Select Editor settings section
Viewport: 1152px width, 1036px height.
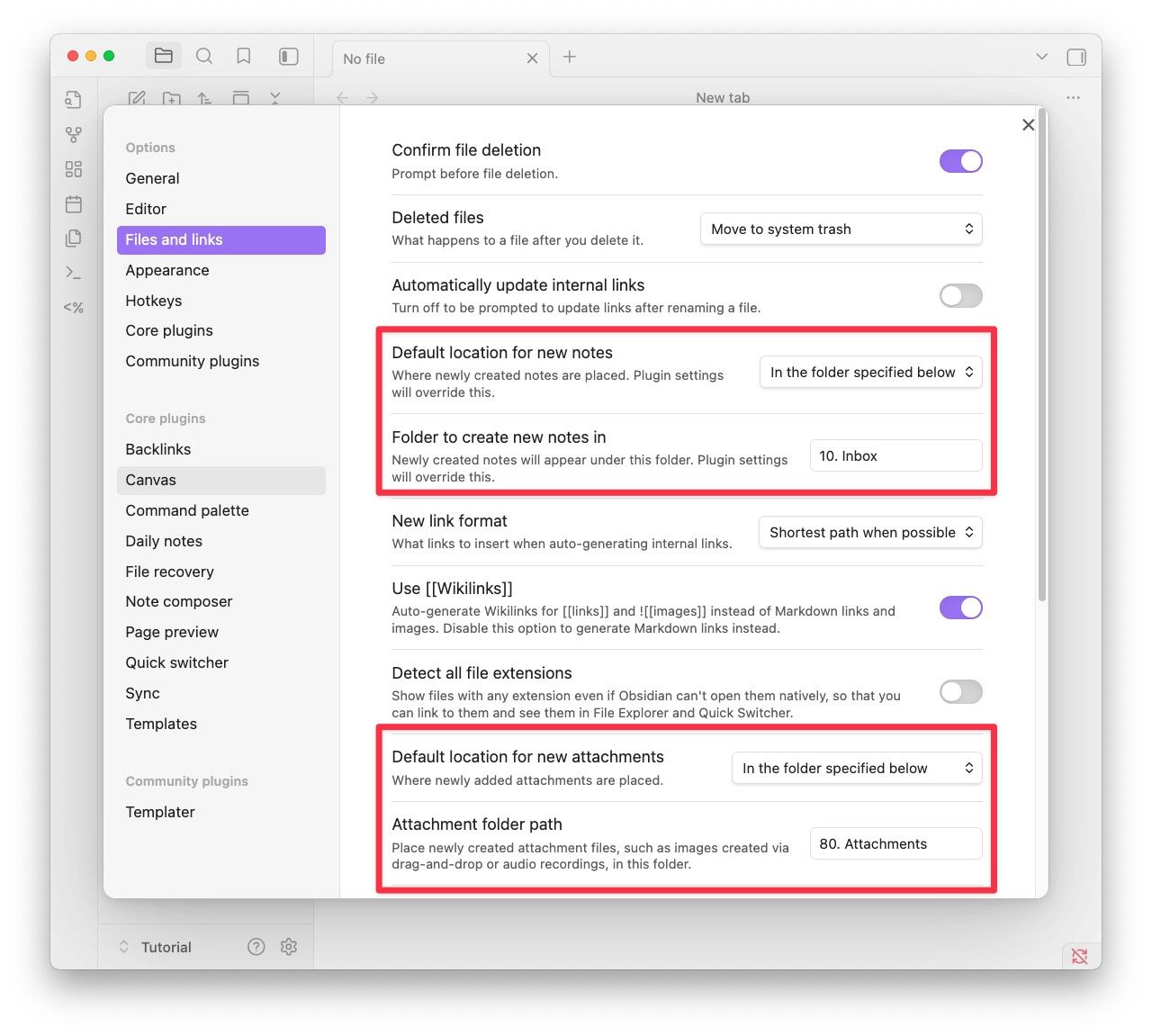click(221, 209)
